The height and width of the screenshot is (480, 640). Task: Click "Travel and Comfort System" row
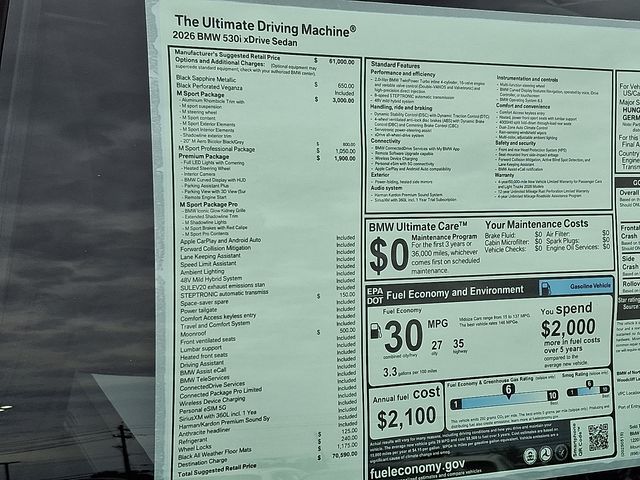click(x=215, y=325)
